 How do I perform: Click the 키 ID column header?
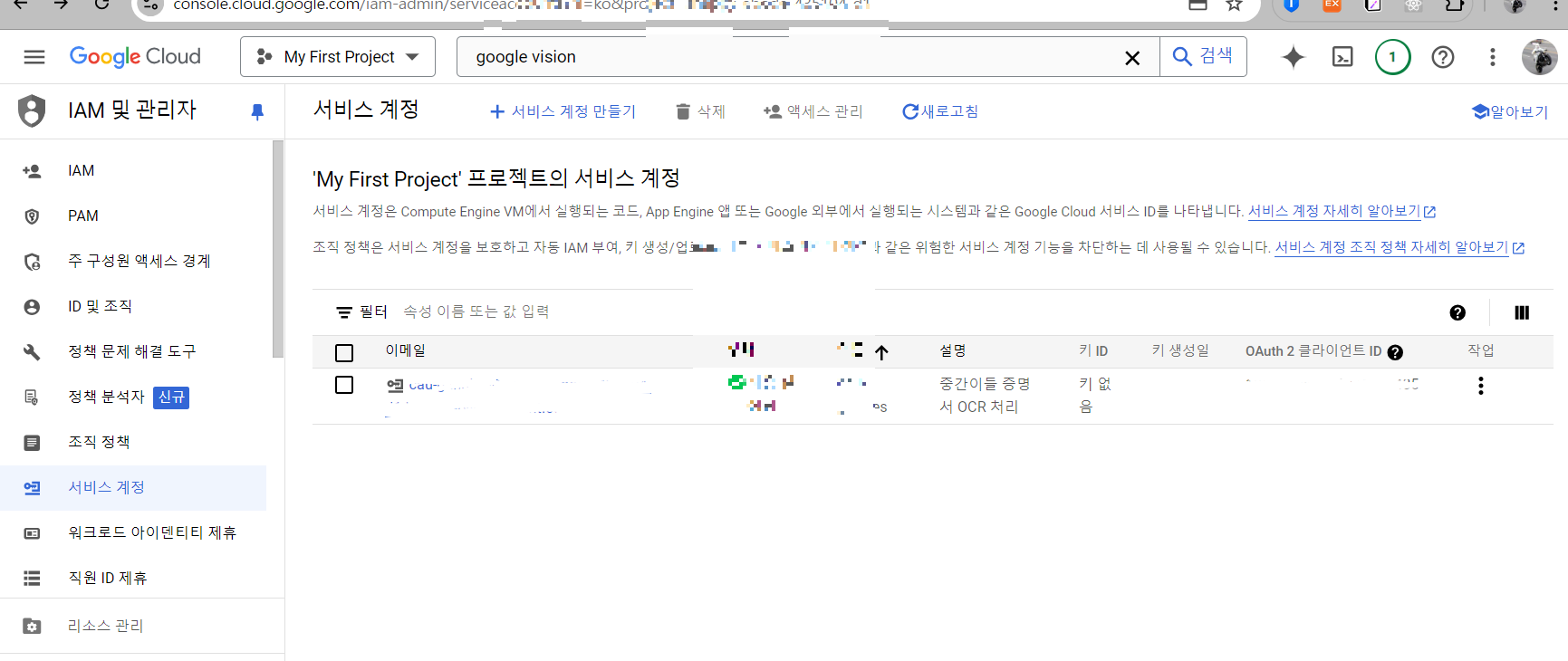1093,350
